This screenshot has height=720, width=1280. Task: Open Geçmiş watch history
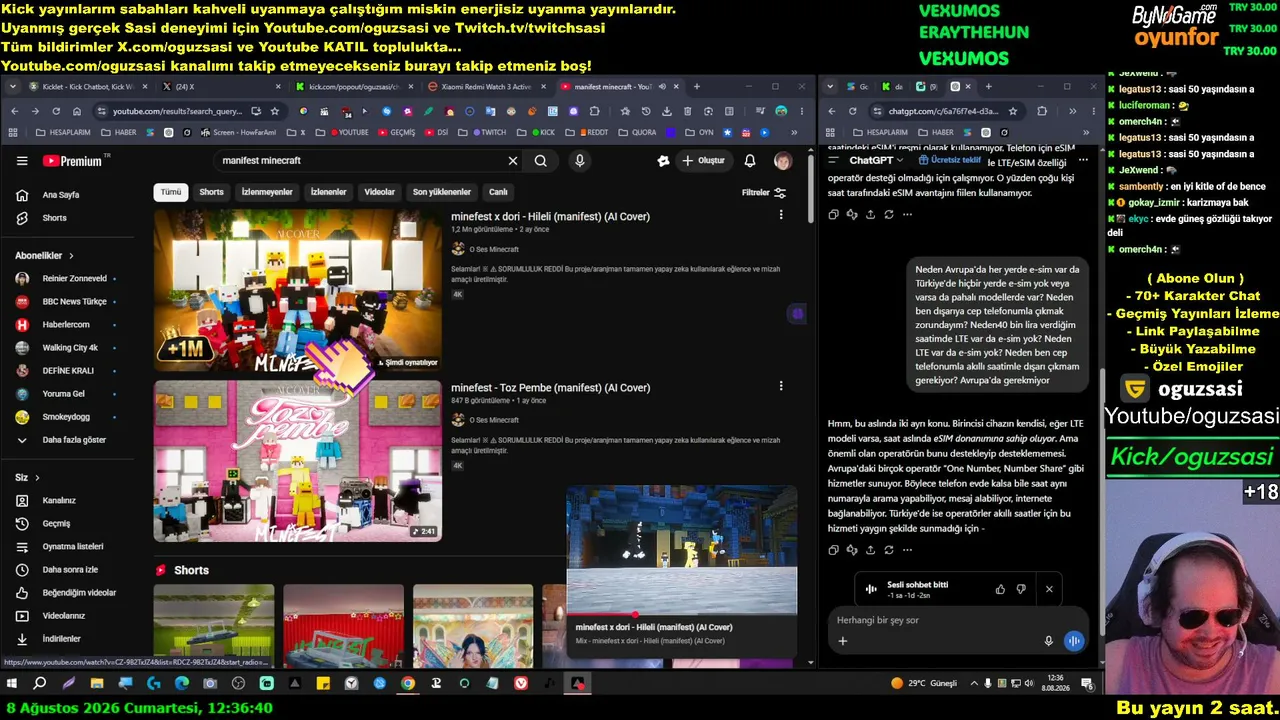click(x=56, y=524)
